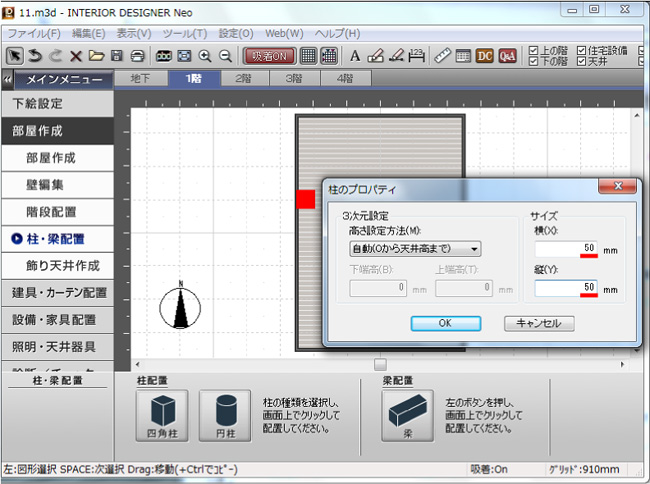Click the open folder icon
The image size is (650, 484).
tap(96, 56)
